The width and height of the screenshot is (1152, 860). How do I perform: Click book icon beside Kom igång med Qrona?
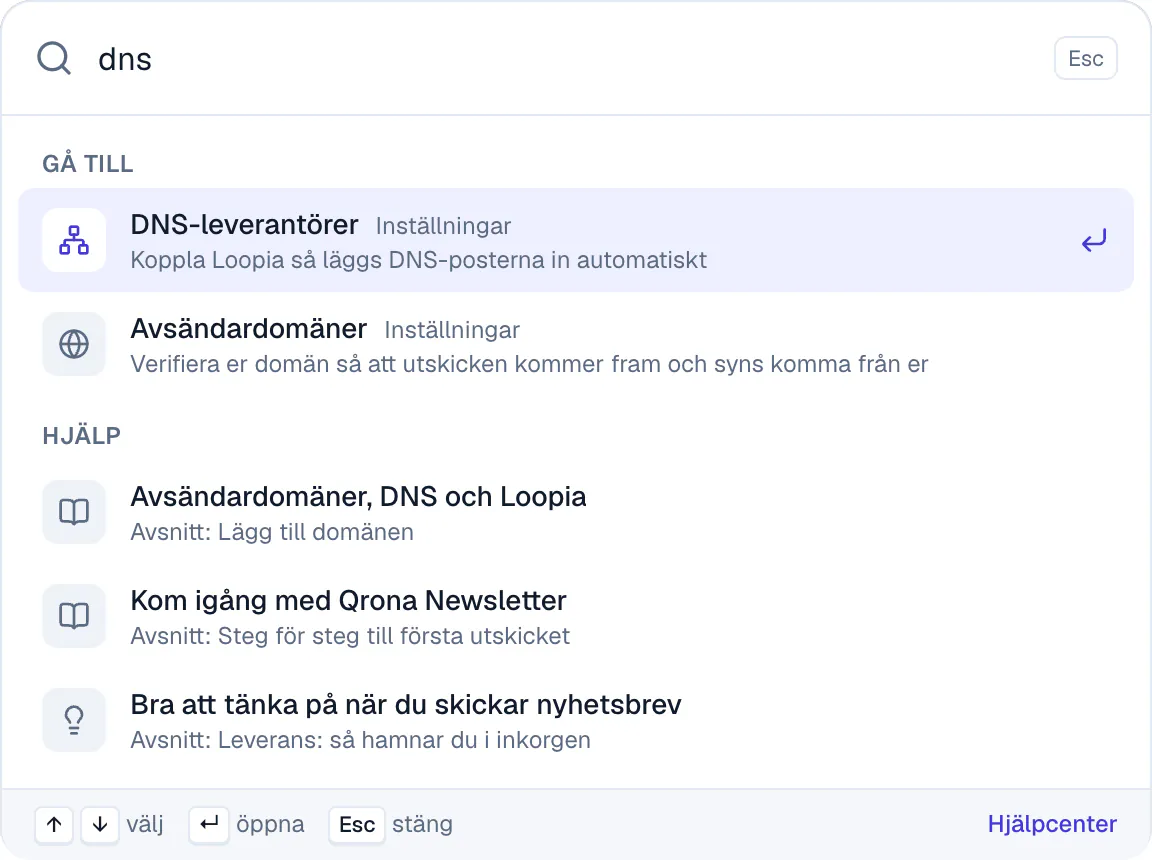(x=74, y=616)
